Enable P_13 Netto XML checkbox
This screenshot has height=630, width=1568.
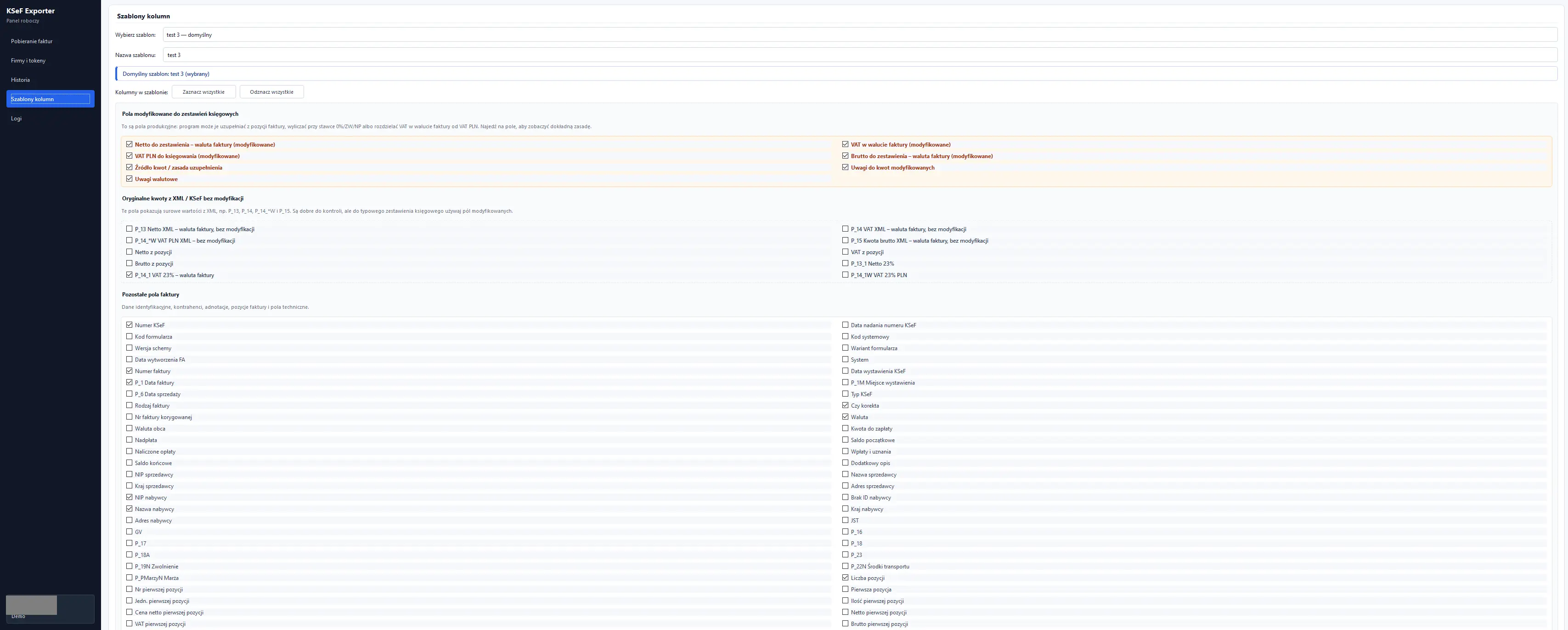point(129,229)
